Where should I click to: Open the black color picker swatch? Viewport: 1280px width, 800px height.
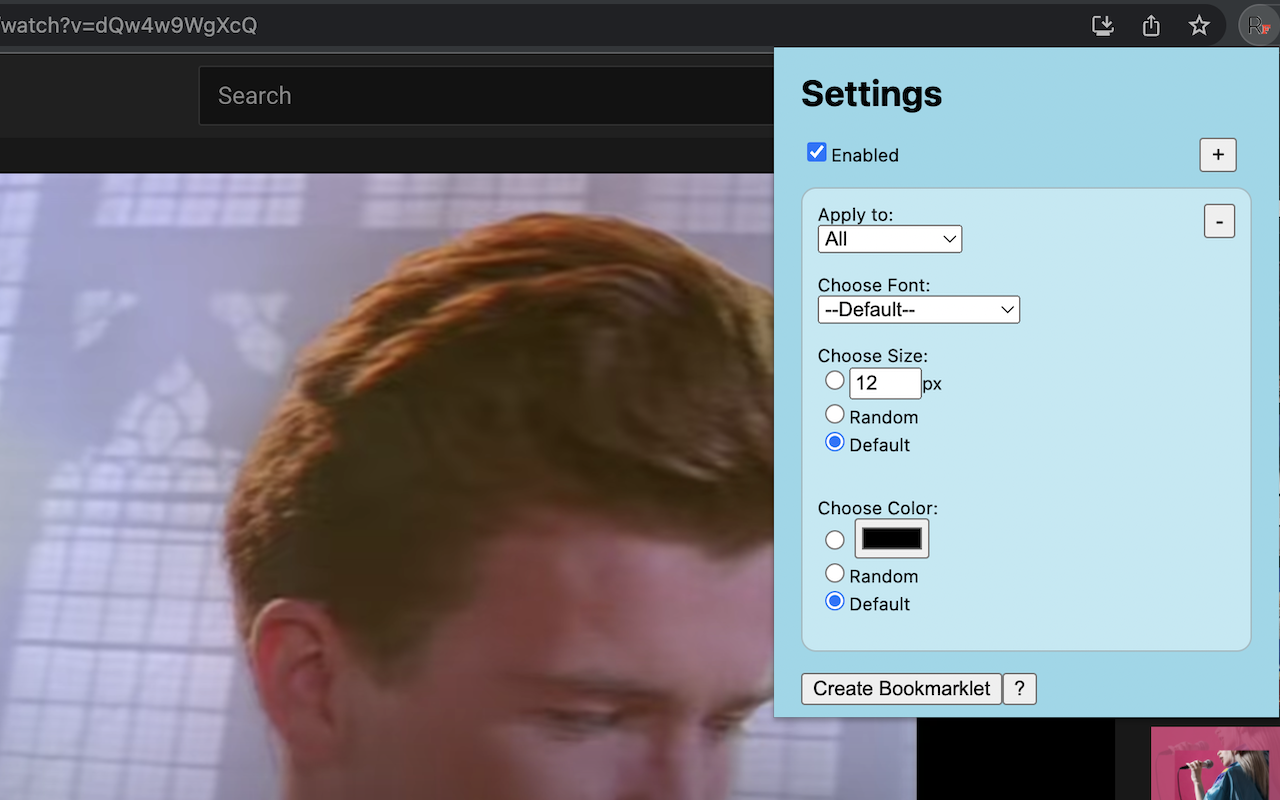tap(892, 538)
